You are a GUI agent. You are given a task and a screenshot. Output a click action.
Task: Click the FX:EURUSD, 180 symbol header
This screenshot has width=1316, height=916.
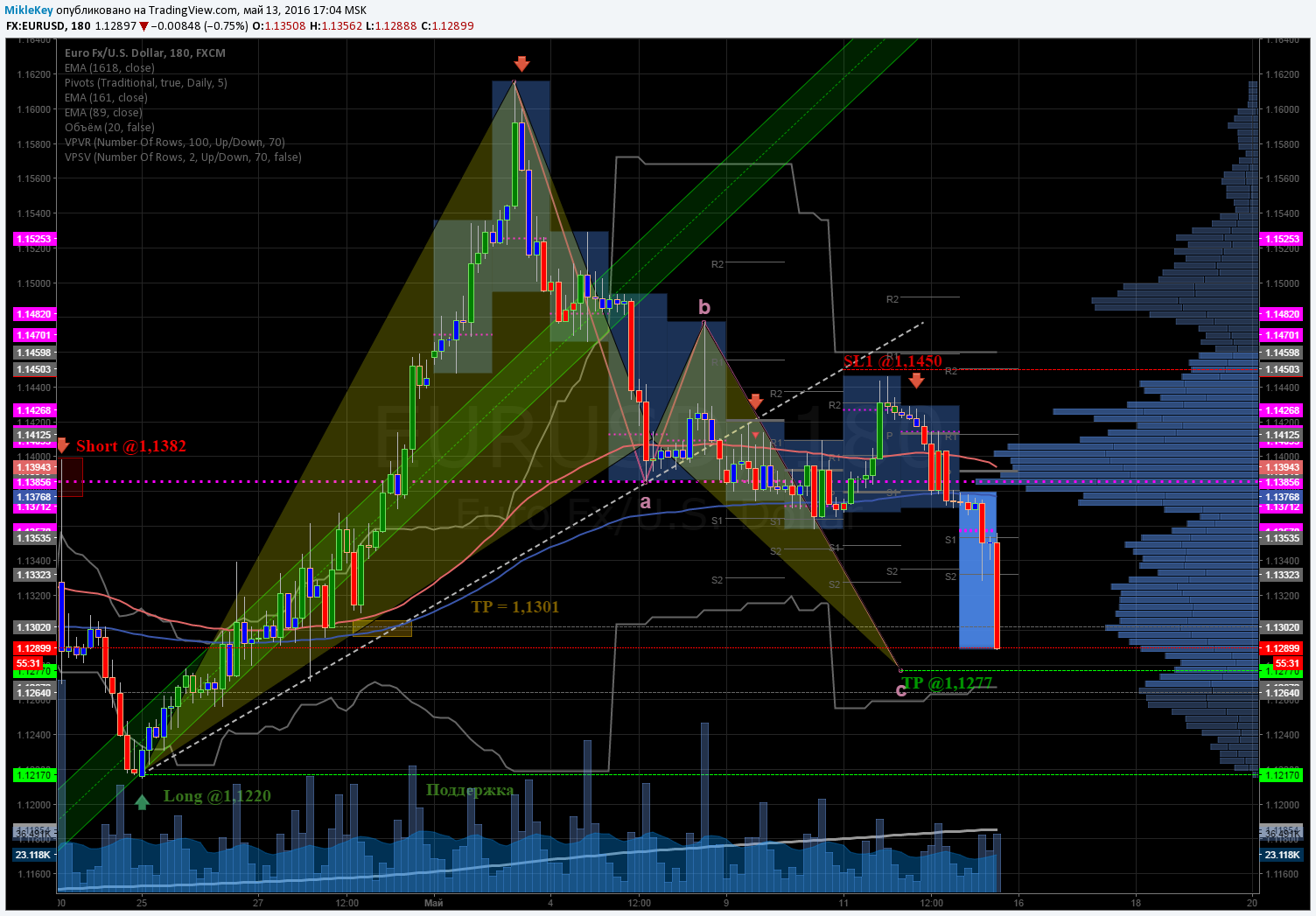[x=48, y=26]
